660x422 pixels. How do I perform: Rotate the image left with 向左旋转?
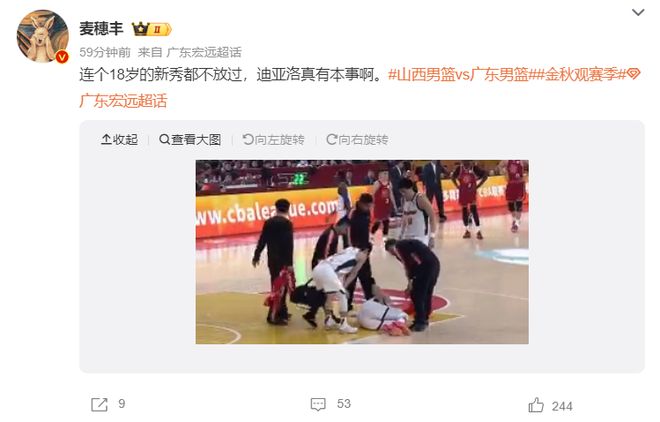[x=274, y=139]
